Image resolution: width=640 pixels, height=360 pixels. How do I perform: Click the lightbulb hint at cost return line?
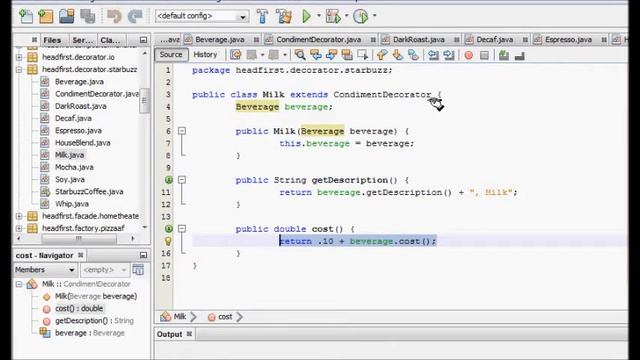(x=168, y=241)
